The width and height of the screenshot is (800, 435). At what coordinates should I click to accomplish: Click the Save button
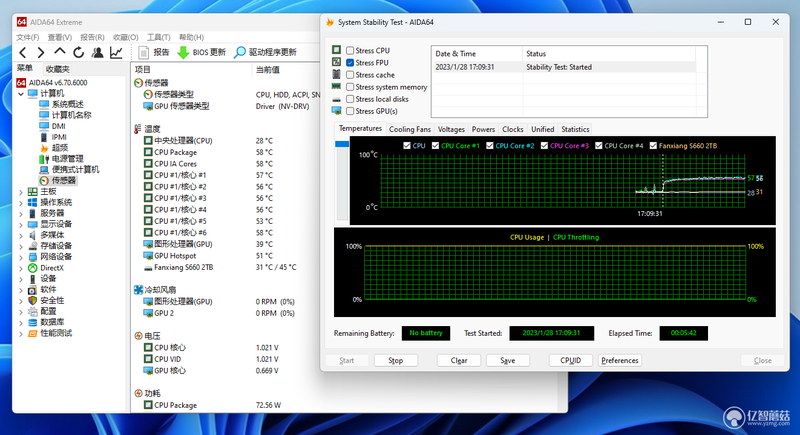[508, 361]
